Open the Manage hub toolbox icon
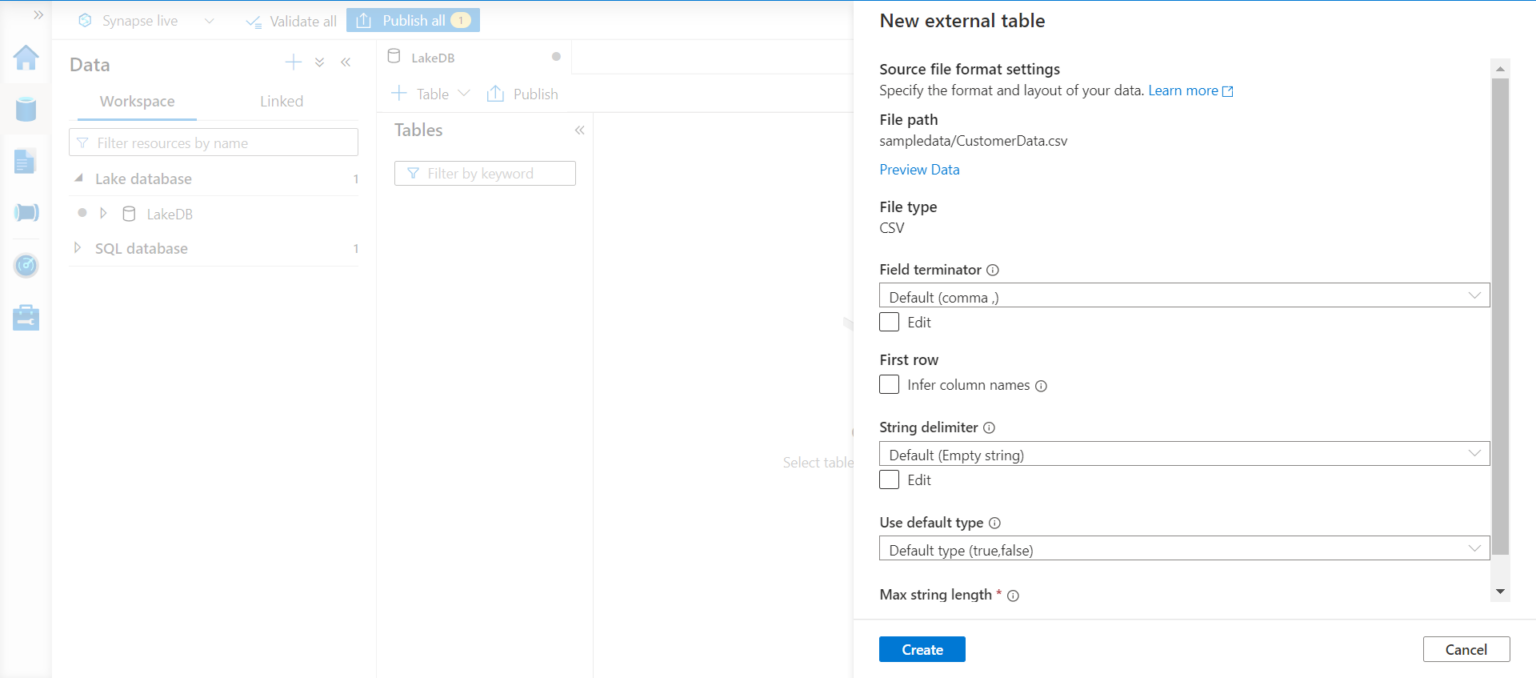The image size is (1536, 678). (x=26, y=318)
